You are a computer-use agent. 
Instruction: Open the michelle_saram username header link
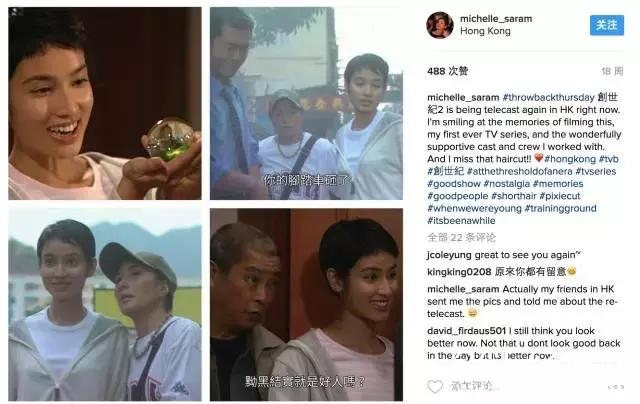(496, 19)
